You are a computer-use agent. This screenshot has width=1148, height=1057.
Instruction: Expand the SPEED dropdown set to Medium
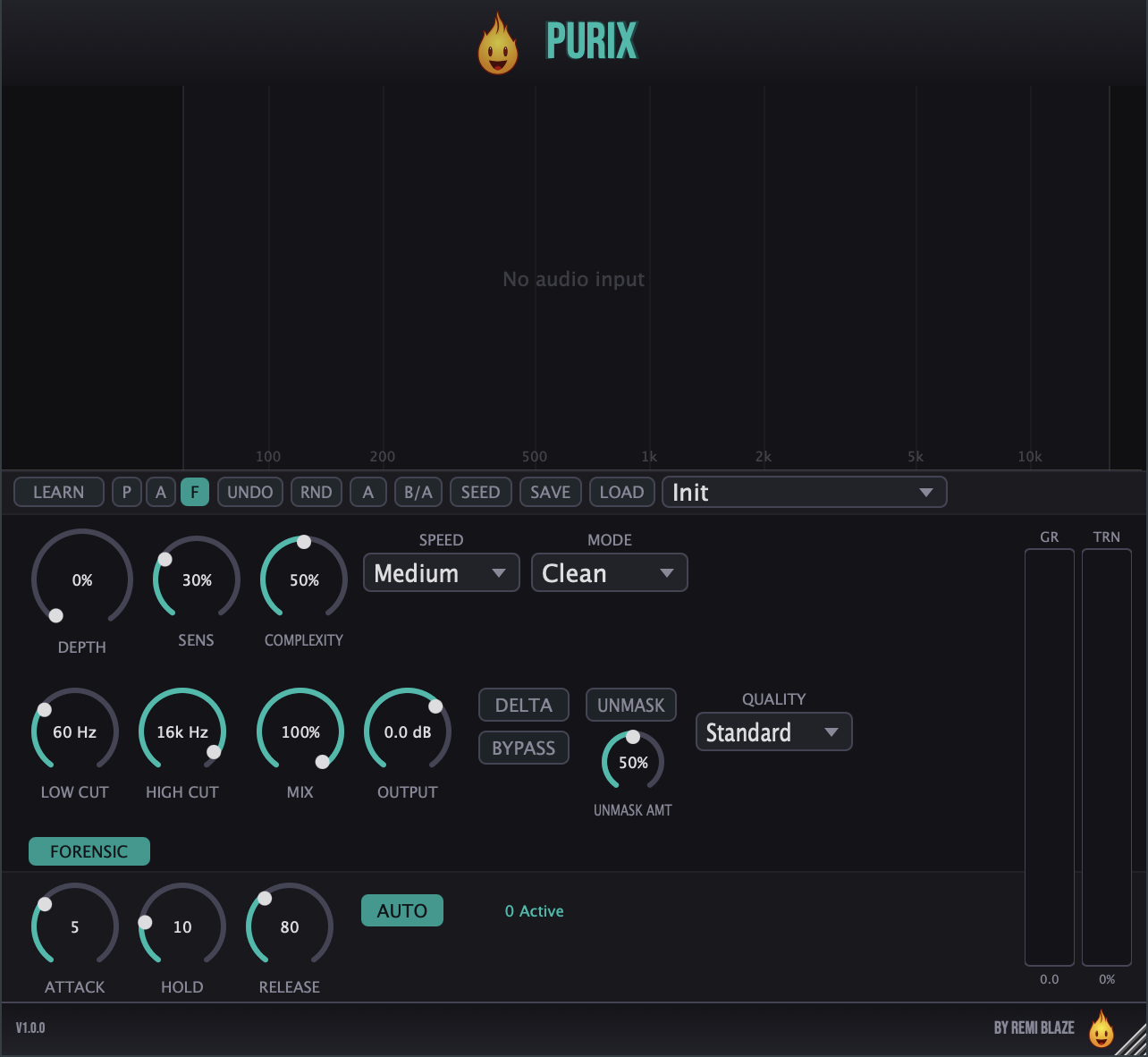pyautogui.click(x=442, y=572)
